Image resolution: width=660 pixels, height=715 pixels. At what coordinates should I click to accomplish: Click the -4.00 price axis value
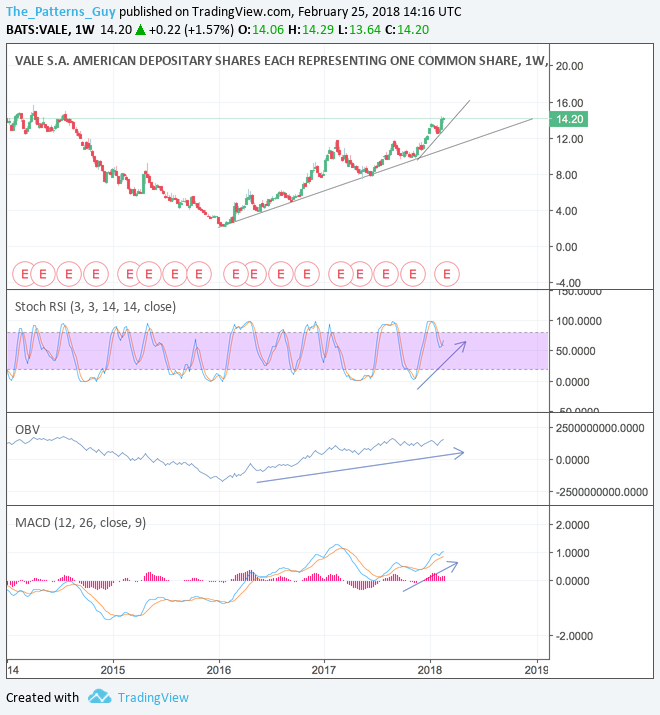(x=568, y=283)
